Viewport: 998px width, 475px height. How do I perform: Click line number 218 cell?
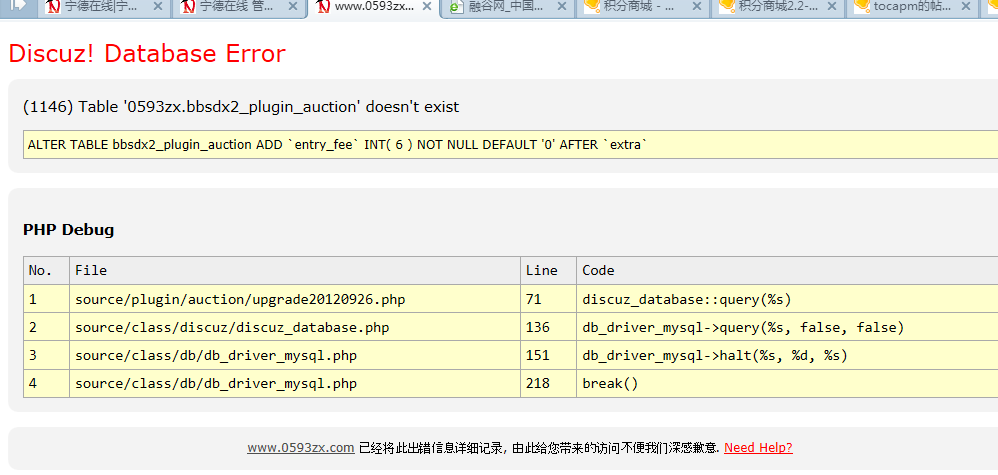click(548, 383)
